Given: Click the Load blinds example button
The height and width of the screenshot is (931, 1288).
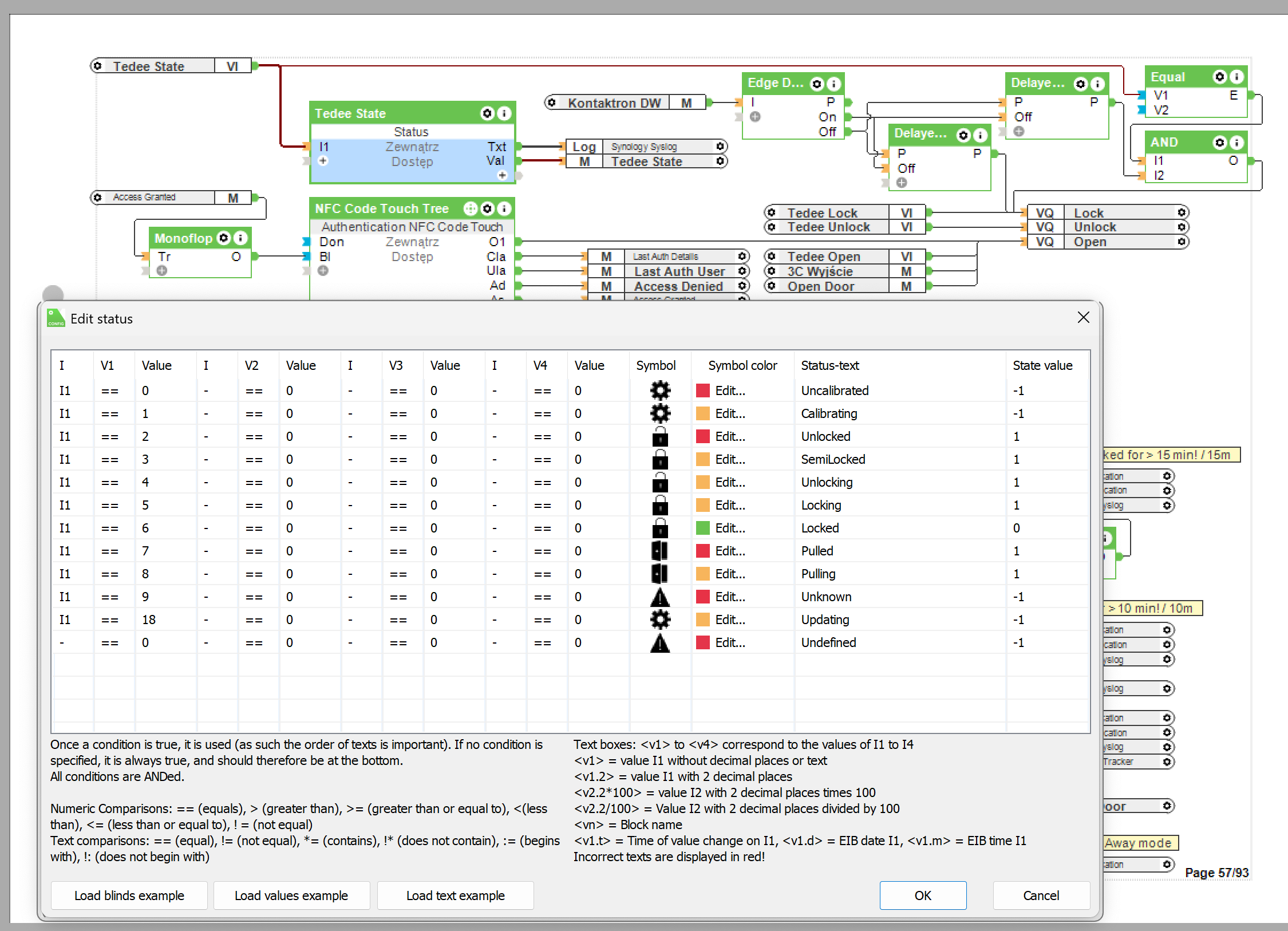Looking at the screenshot, I should point(129,896).
